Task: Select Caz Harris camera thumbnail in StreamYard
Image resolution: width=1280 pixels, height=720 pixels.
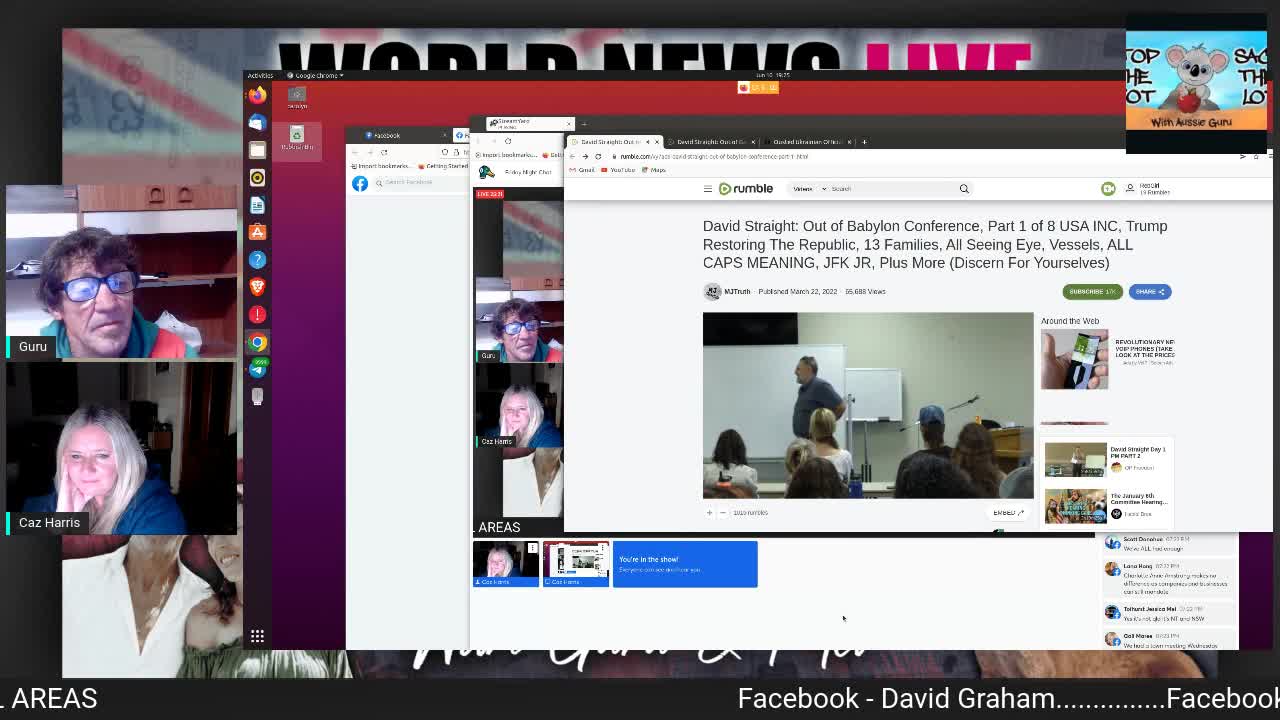Action: pos(506,563)
